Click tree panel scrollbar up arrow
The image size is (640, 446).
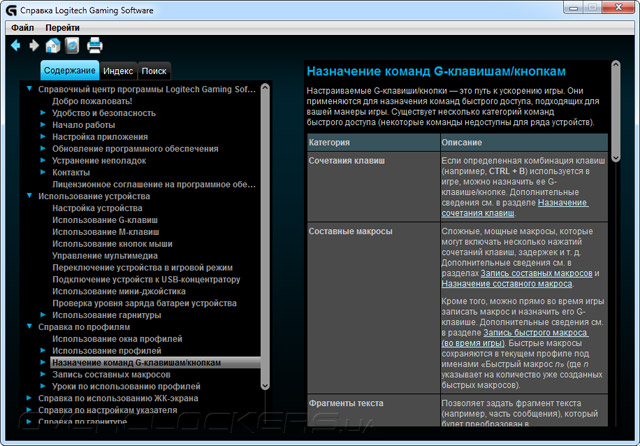(265, 87)
